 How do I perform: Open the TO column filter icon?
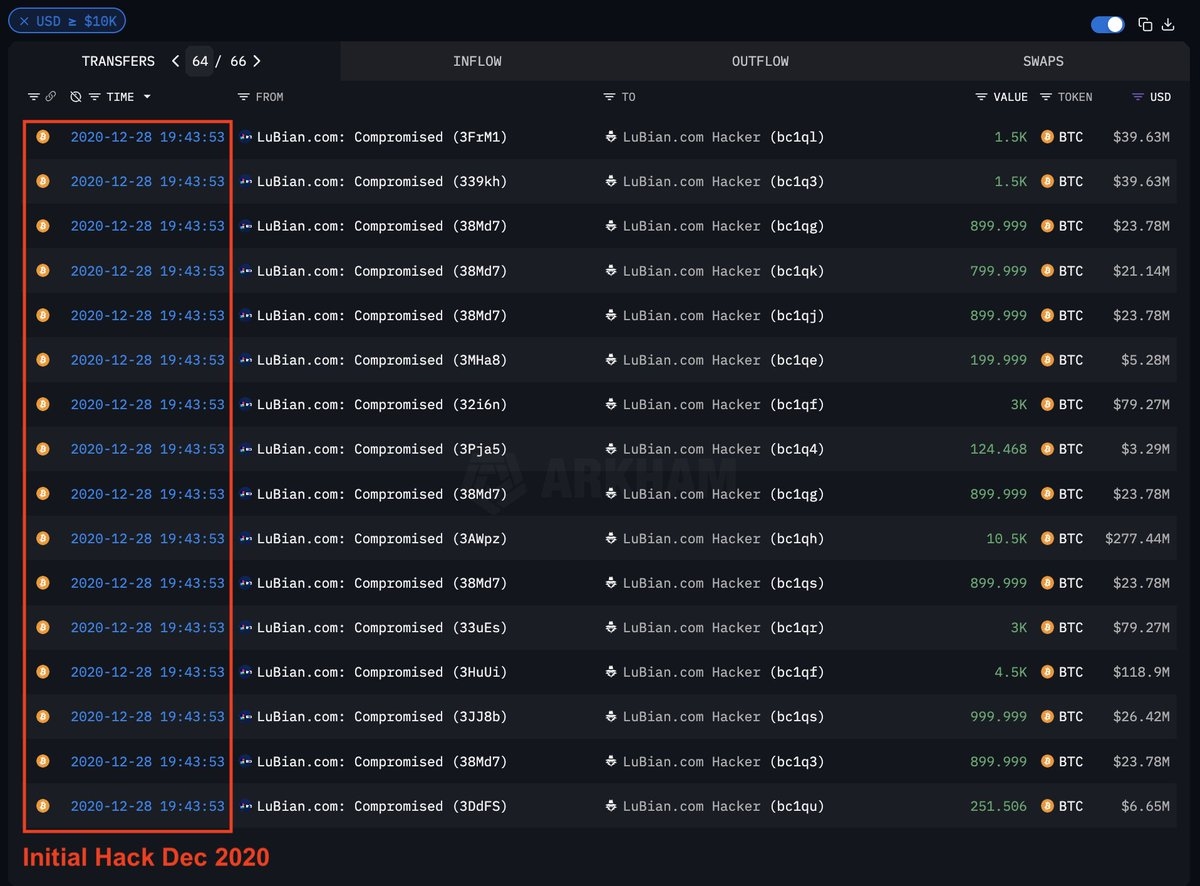click(x=609, y=97)
